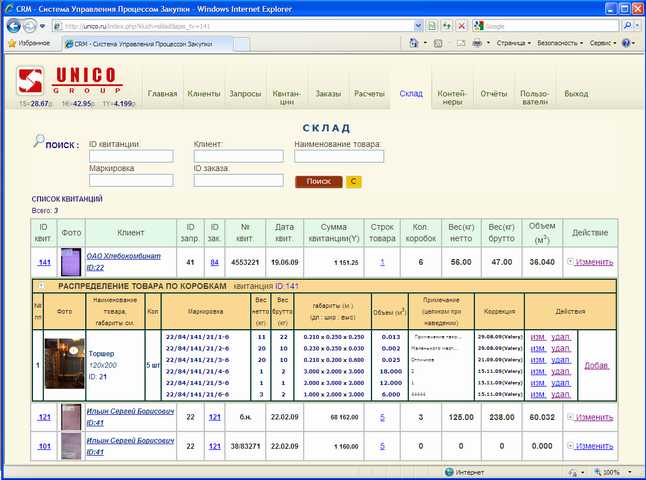Go to Заказы navigation tab

click(328, 94)
